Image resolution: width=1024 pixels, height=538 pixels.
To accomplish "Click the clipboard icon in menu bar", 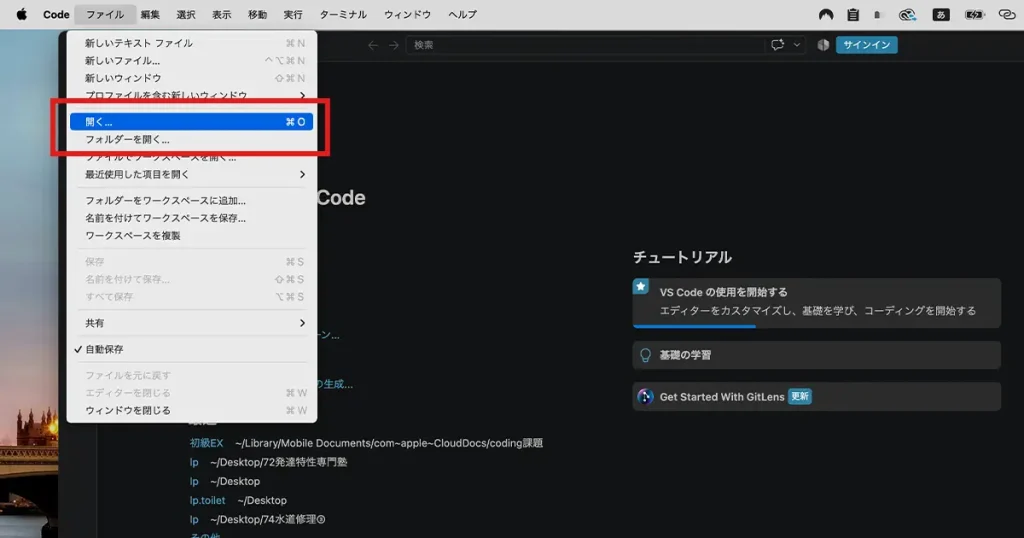I will [x=853, y=14].
